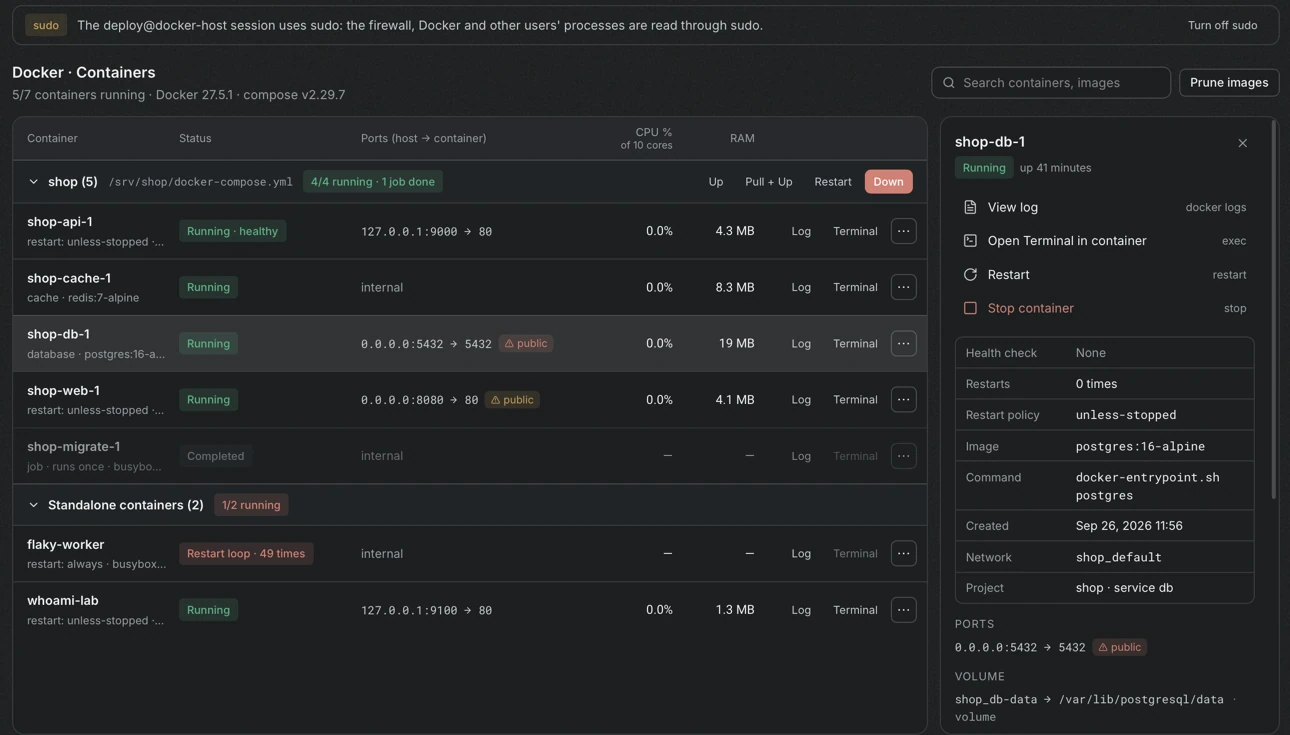This screenshot has width=1290, height=735.
Task: Open Terminal for shop-cache-1
Action: 855,287
